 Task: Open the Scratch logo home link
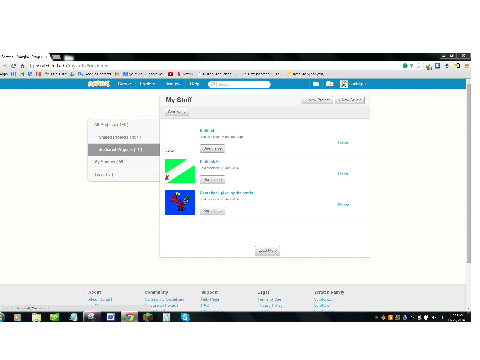click(98, 84)
